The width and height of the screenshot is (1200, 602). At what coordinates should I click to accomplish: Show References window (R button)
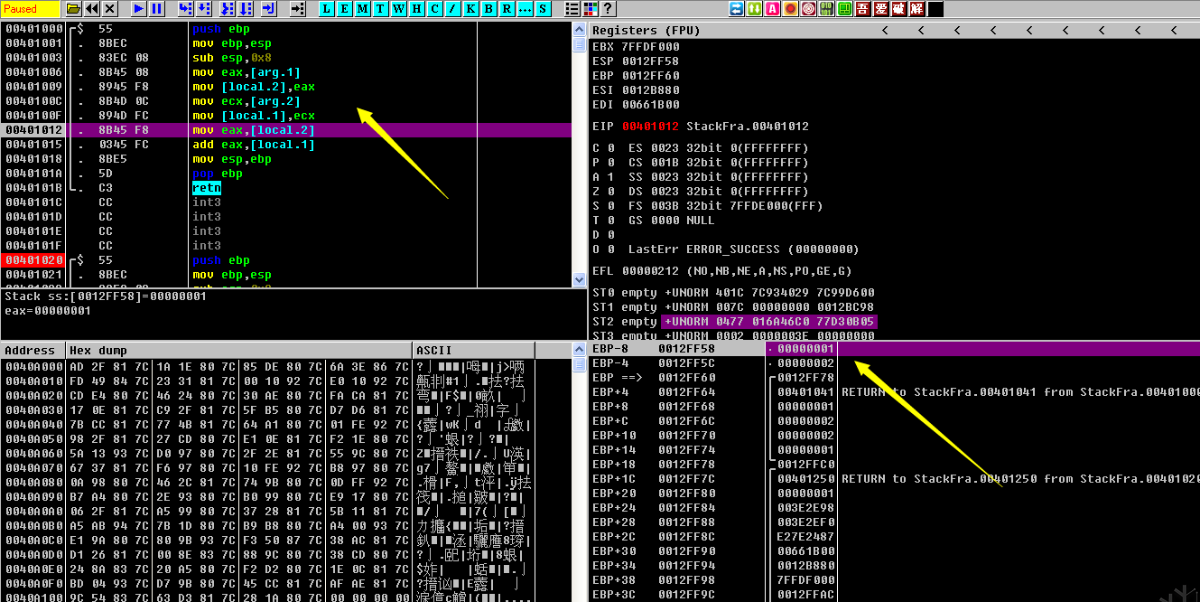(506, 9)
